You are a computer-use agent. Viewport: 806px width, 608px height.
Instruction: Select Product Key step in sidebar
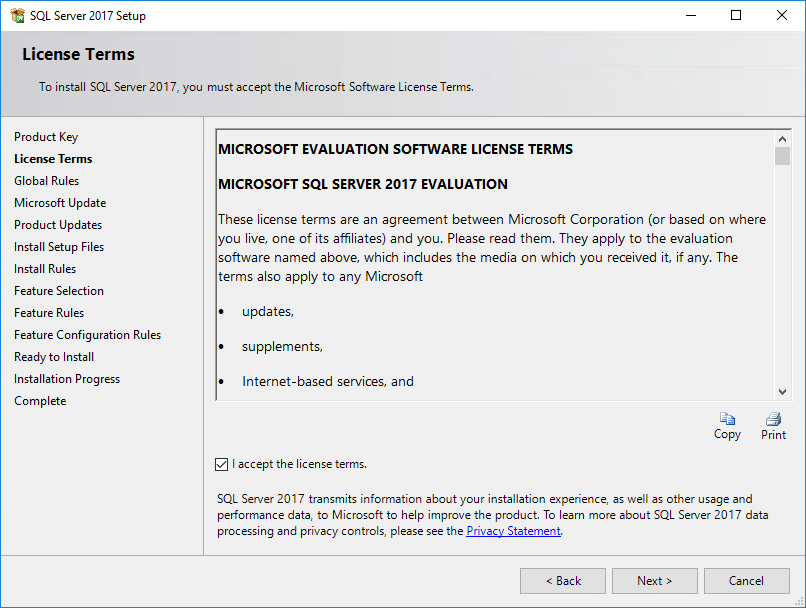(46, 137)
